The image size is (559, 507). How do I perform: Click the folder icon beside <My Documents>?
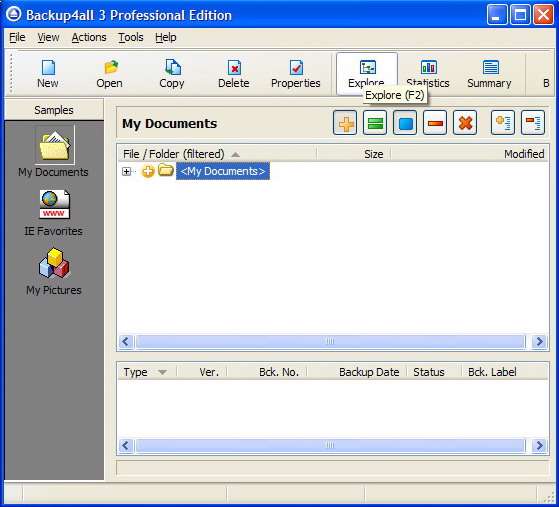point(166,170)
